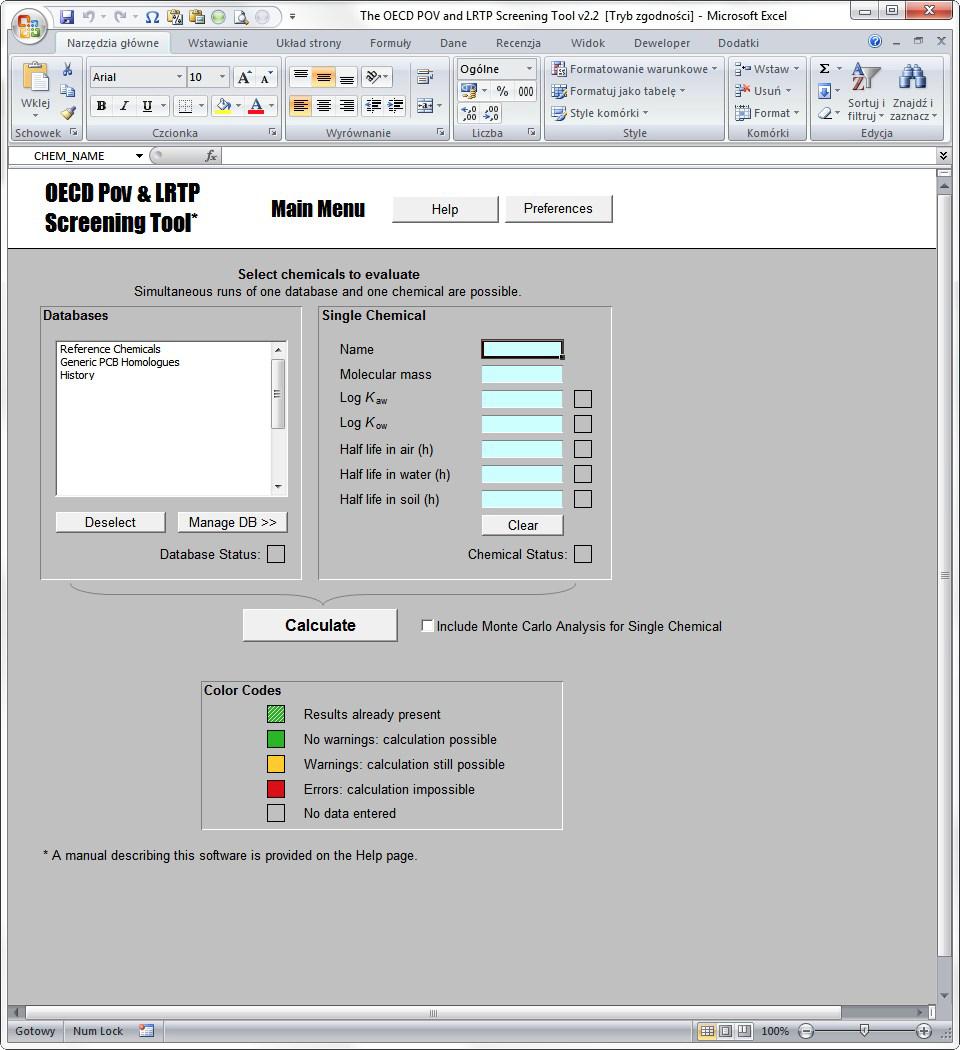Toggle bold formatting
Image resolution: width=960 pixels, height=1050 pixels.
[101, 106]
